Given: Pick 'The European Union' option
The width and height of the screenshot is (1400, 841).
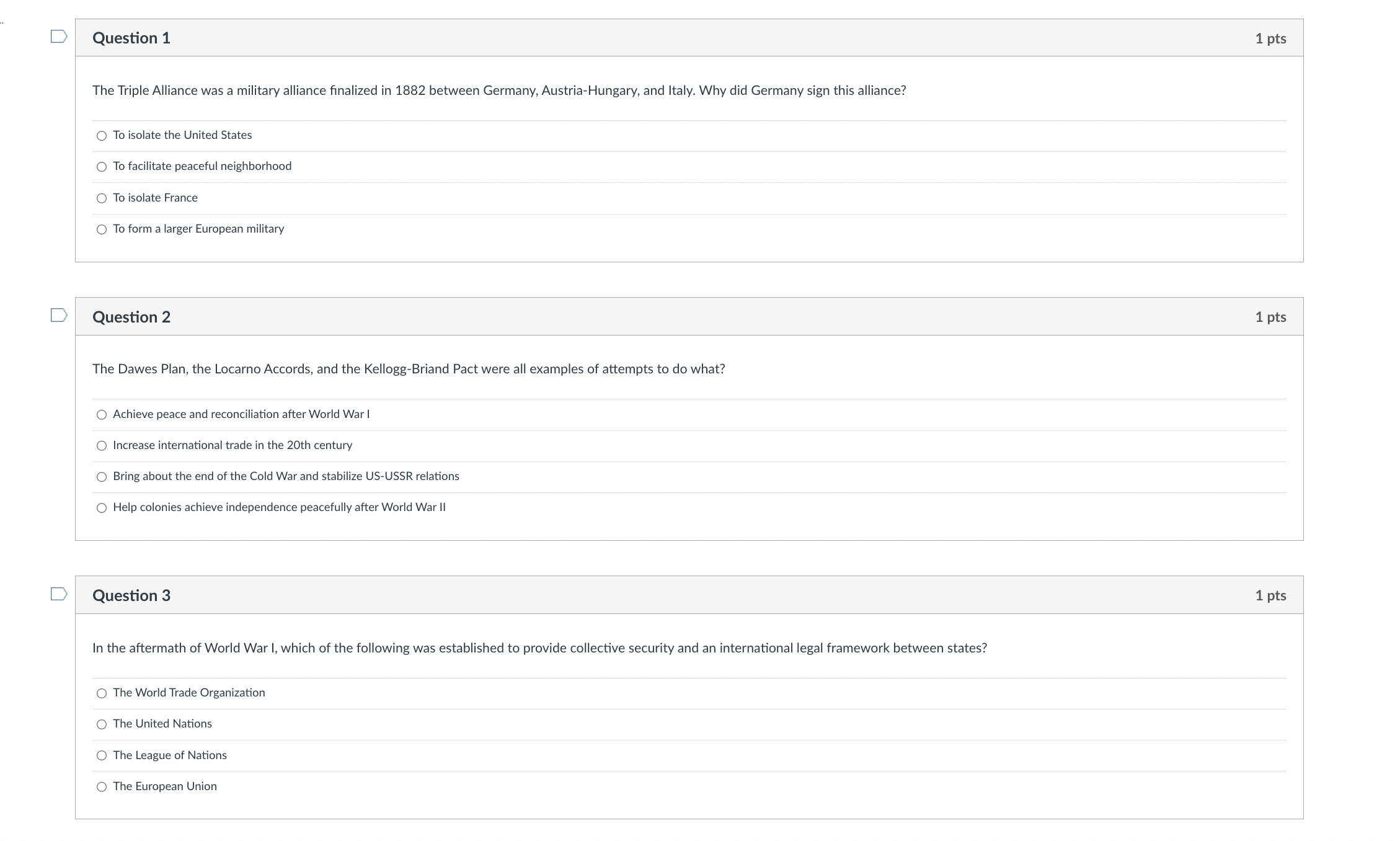Looking at the screenshot, I should (102, 787).
